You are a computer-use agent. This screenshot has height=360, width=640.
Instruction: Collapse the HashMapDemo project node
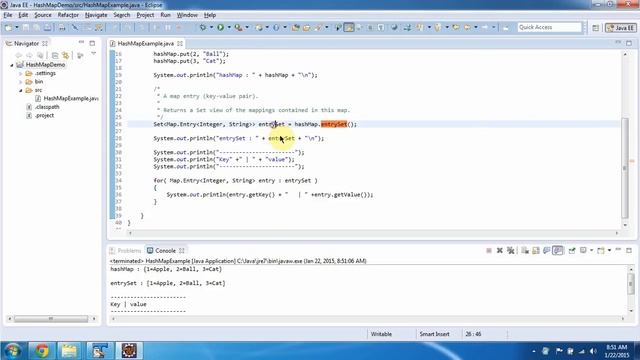point(12,65)
